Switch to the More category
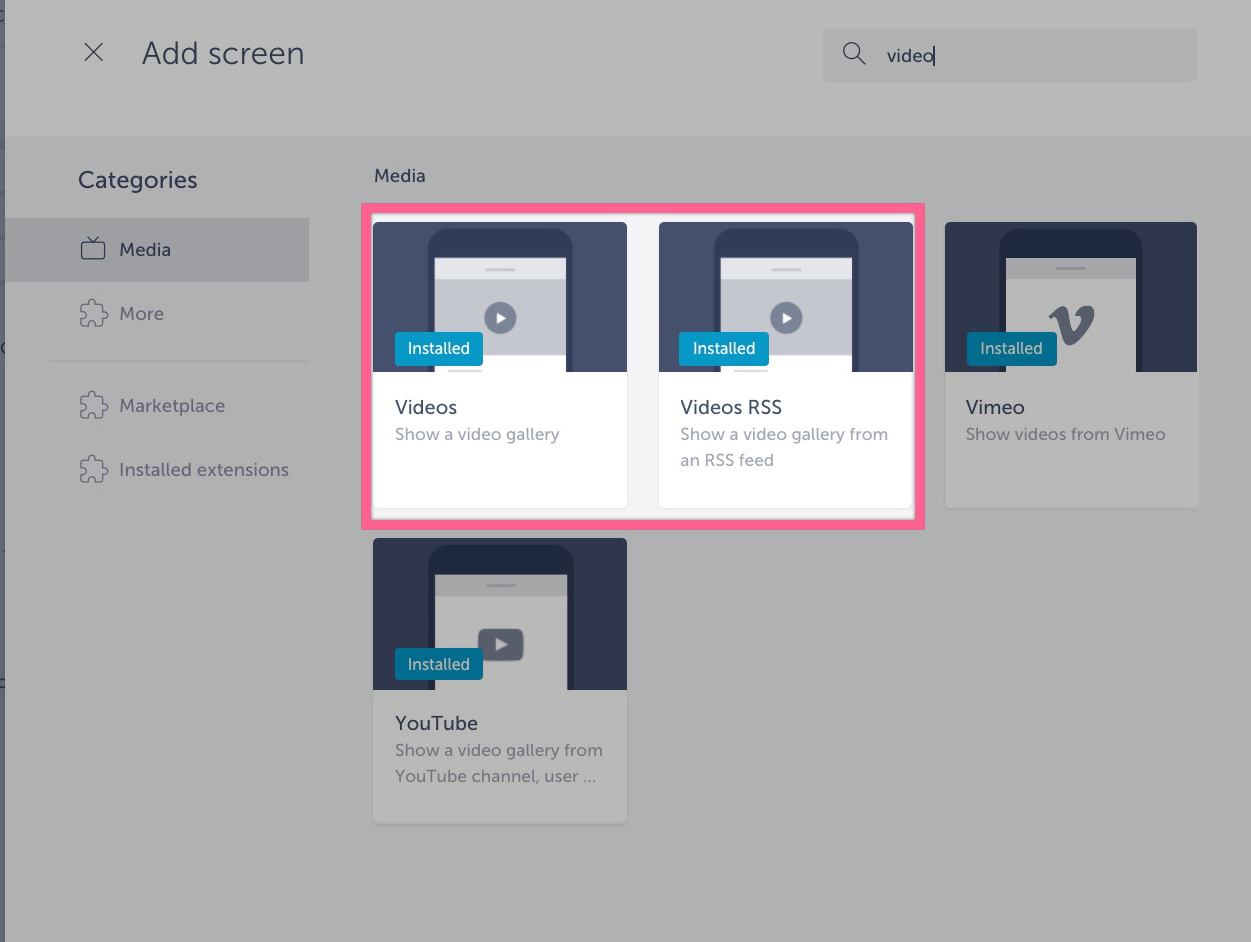This screenshot has height=942, width=1251. pos(141,313)
